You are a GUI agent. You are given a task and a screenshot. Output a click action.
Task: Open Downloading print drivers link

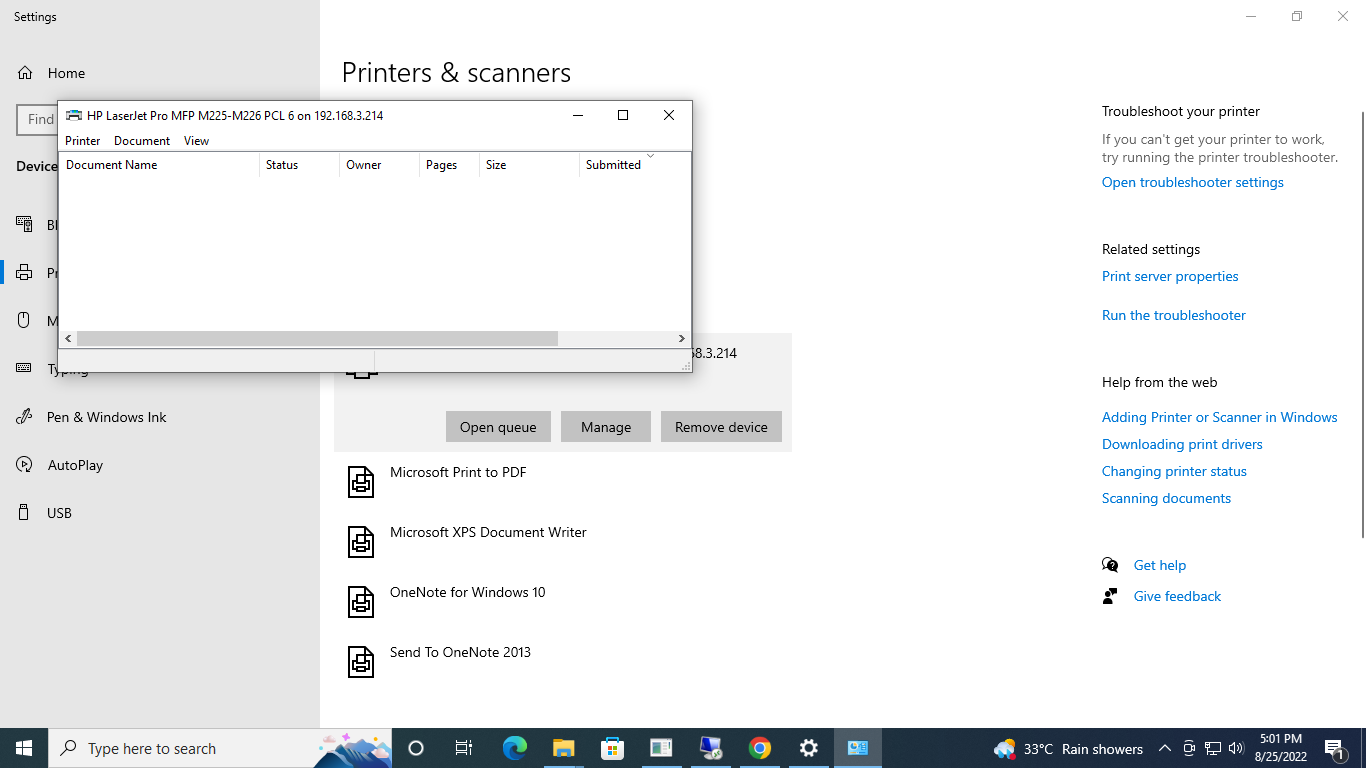[1182, 444]
